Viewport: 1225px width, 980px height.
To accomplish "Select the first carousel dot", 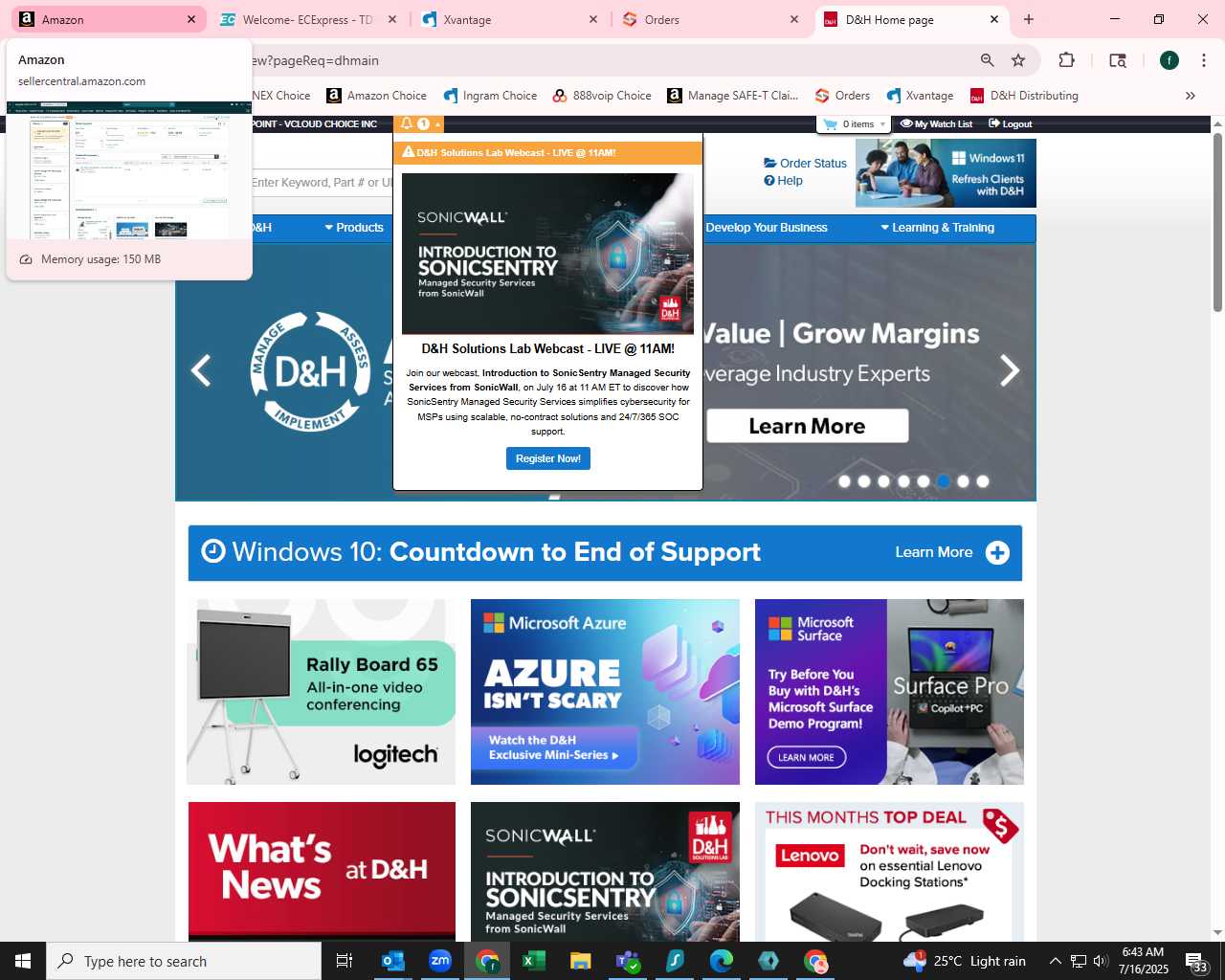I will [x=844, y=481].
